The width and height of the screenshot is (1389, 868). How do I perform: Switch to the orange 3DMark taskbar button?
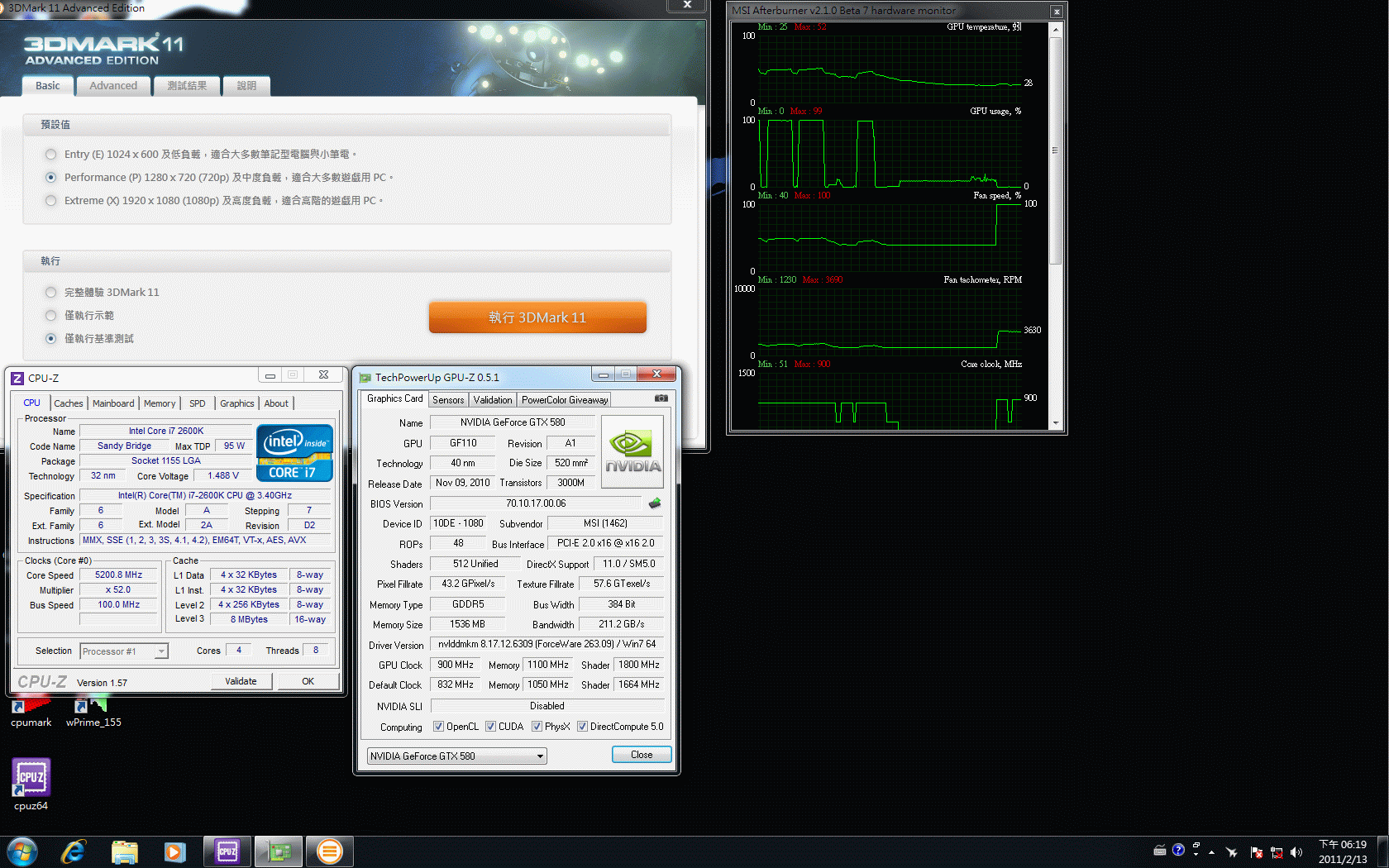[330, 851]
